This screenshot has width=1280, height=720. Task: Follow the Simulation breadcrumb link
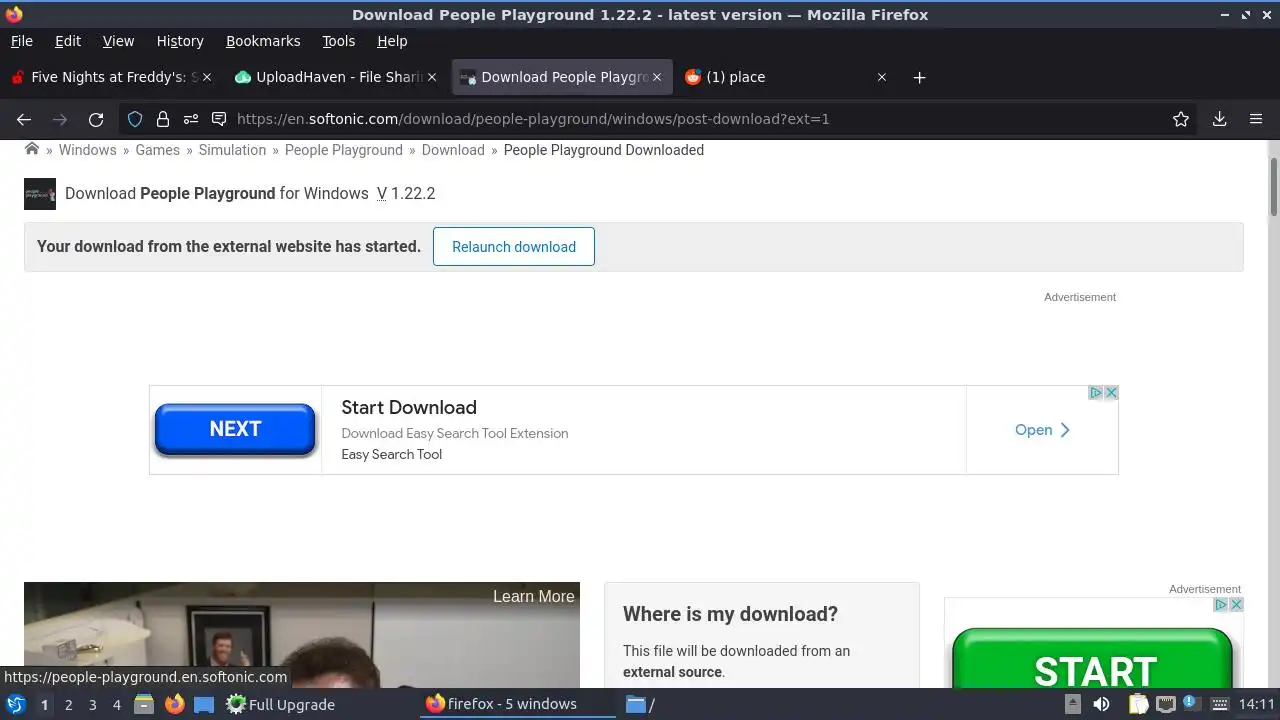232,150
